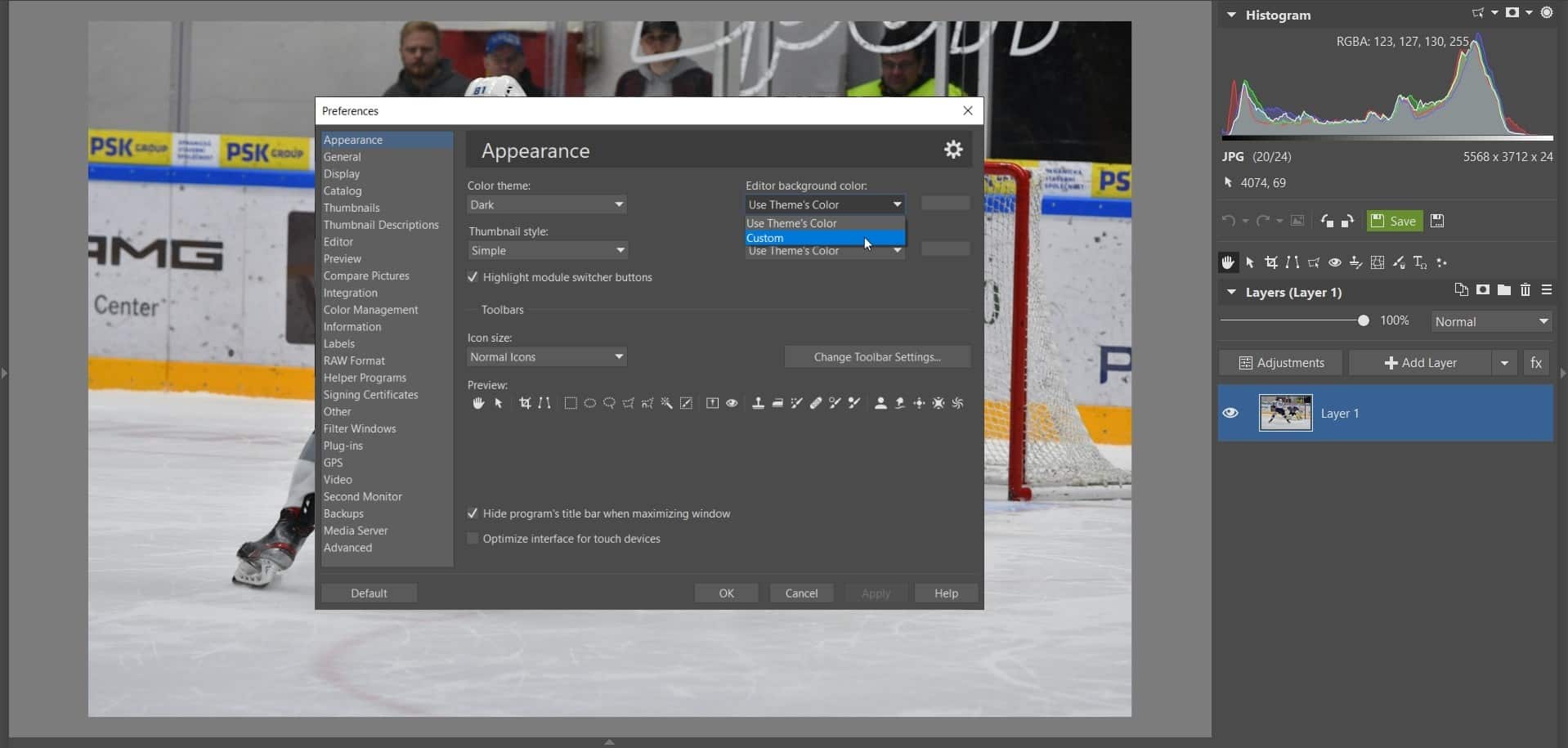Select the Crop tool in right panel

[x=1271, y=262]
